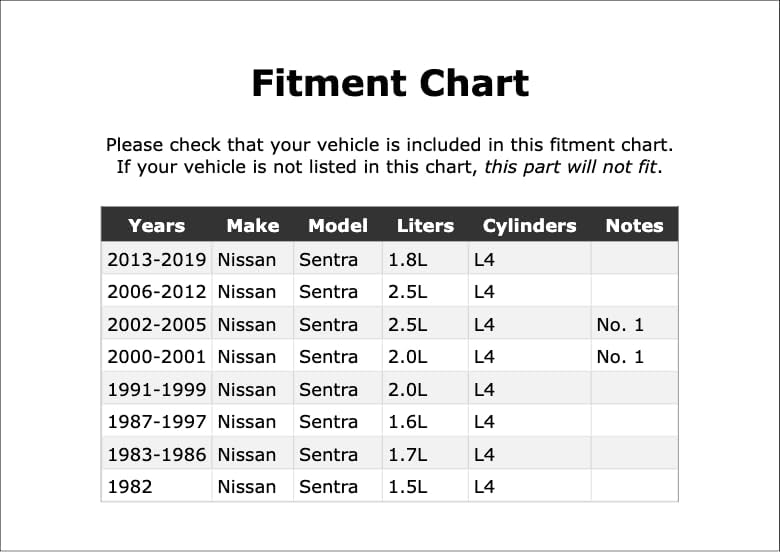Click the Liters column header
The image size is (780, 552).
point(425,226)
